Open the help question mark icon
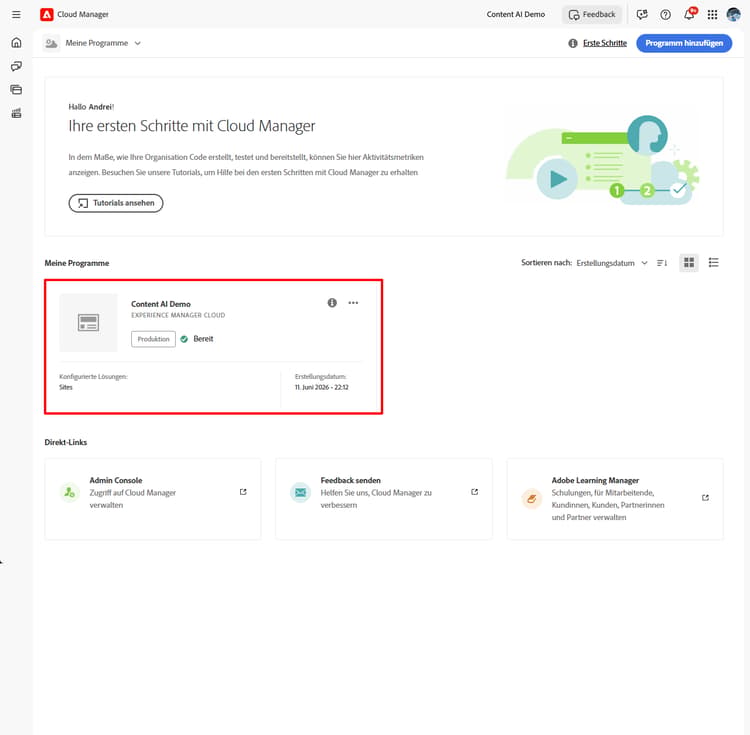This screenshot has height=735, width=750. (665, 14)
